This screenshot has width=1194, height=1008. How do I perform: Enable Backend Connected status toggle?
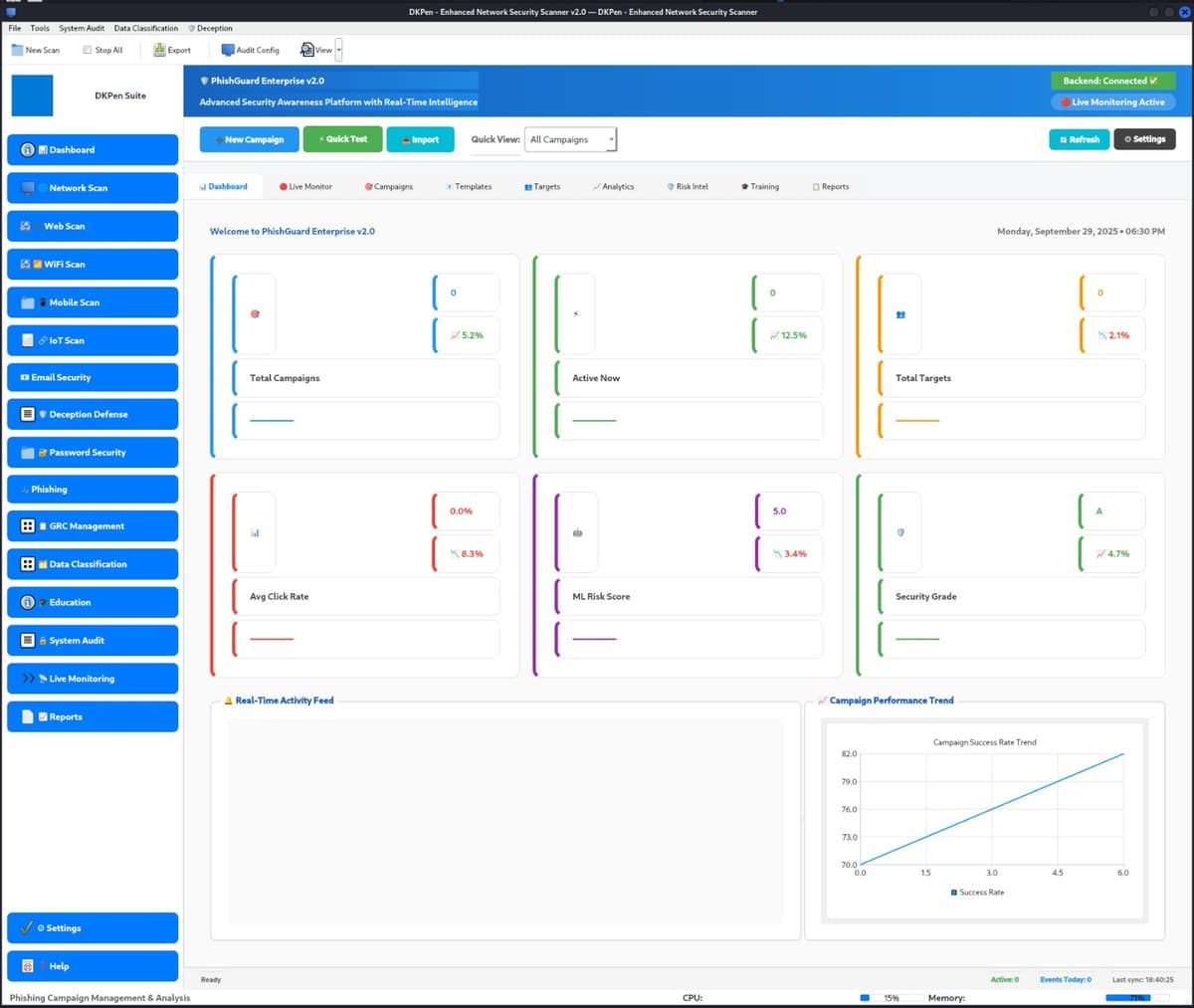pyautogui.click(x=1112, y=80)
